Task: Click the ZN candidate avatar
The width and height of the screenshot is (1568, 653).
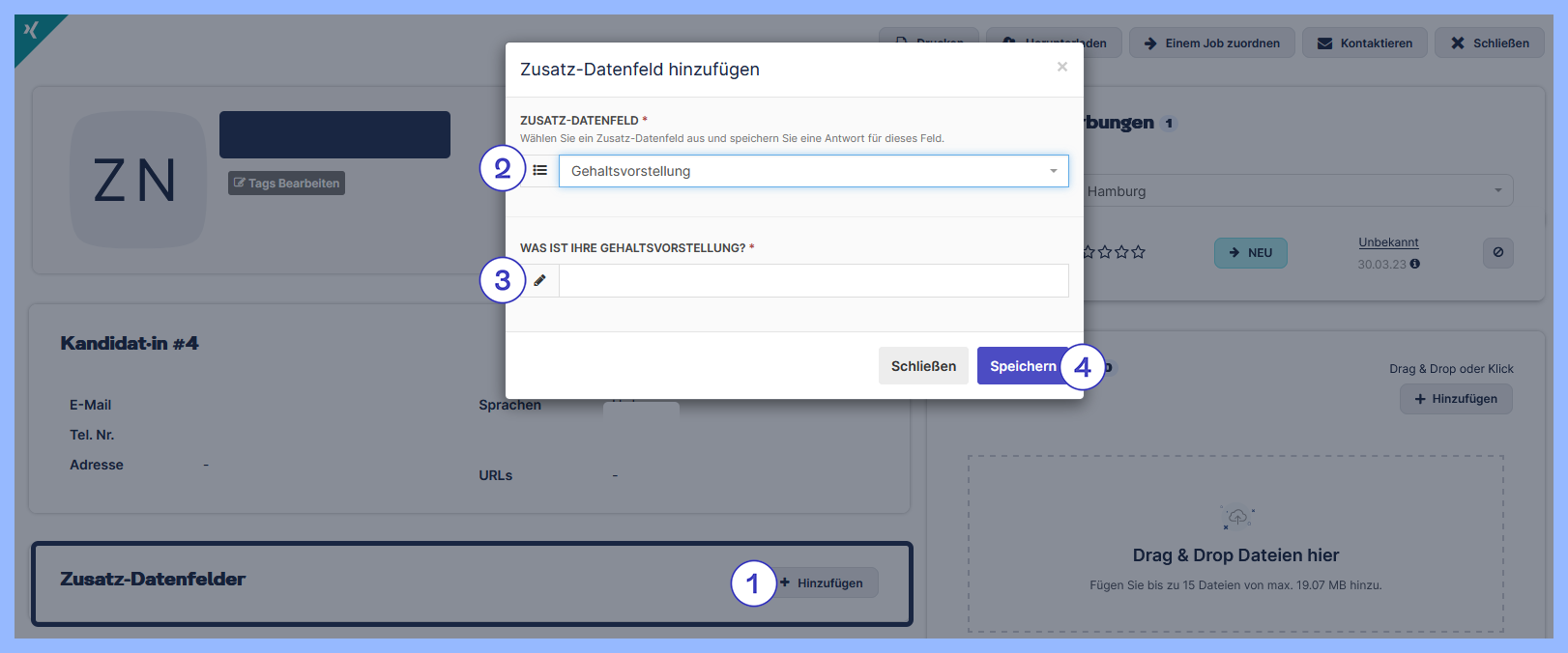Action: coord(137,180)
